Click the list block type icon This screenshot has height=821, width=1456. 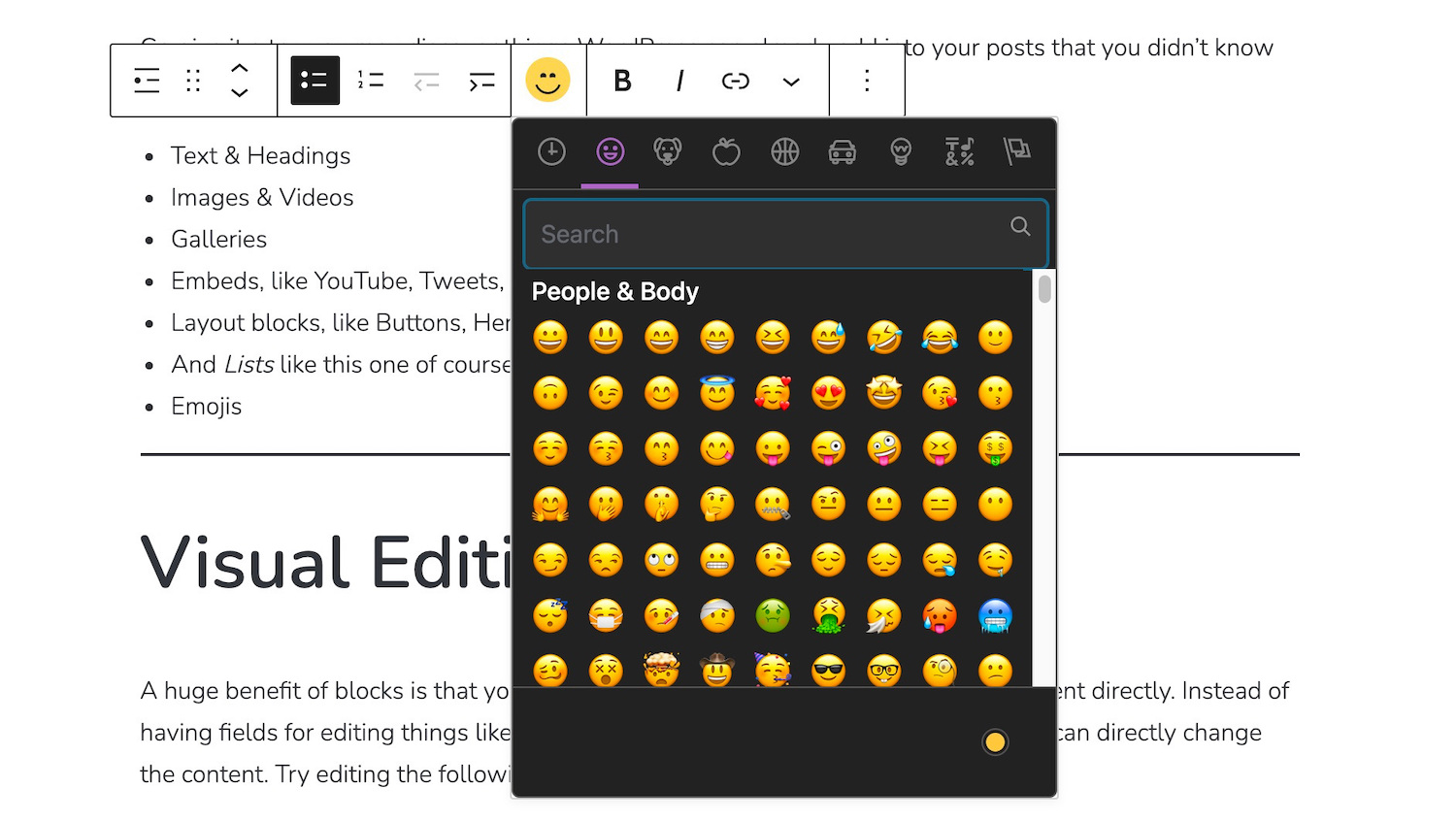coord(147,81)
